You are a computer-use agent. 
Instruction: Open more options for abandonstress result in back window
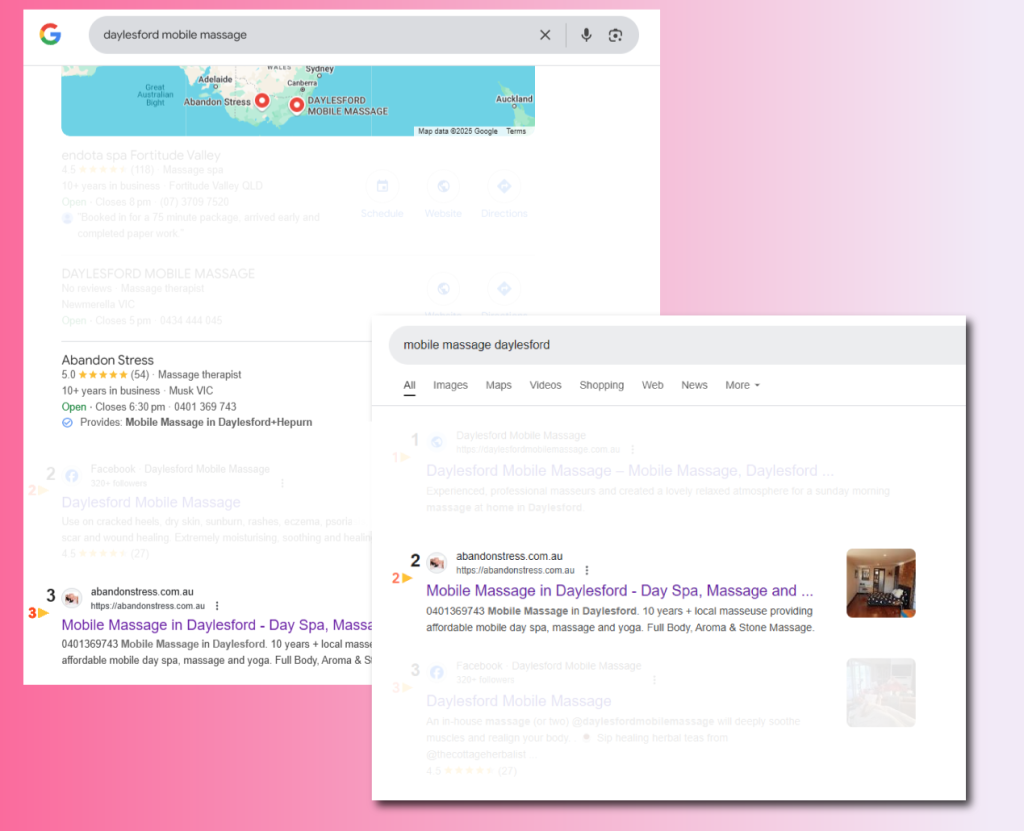217,606
